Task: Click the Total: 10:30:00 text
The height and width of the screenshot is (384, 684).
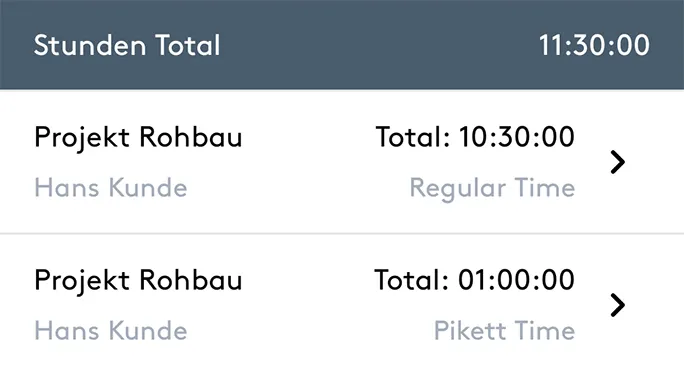Action: pyautogui.click(x=475, y=137)
